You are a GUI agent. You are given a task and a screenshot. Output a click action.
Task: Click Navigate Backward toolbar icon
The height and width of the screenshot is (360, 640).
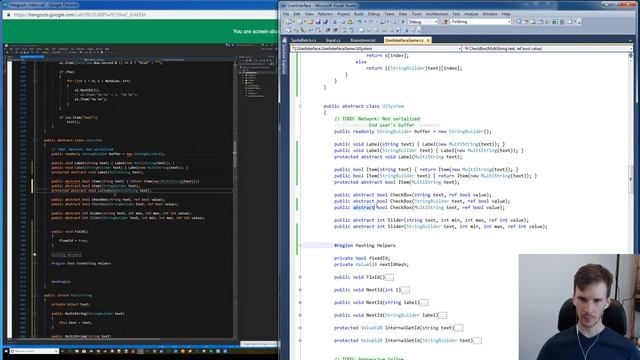[382, 22]
